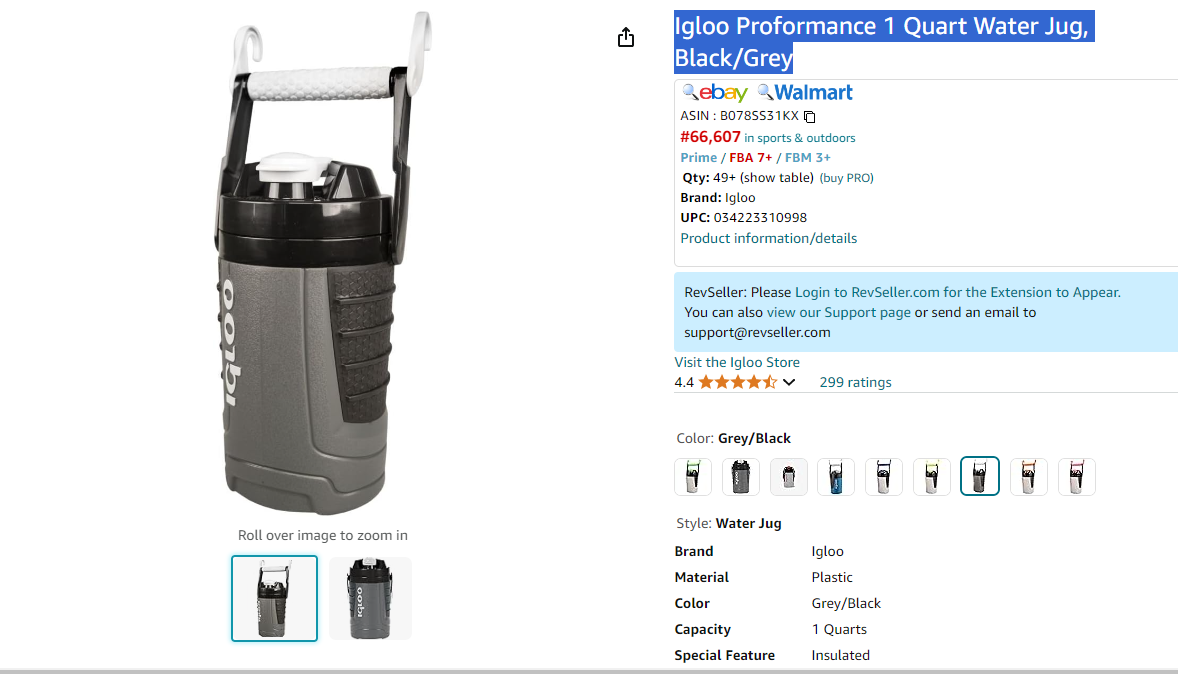Click the share icon above the product image

tap(626, 38)
